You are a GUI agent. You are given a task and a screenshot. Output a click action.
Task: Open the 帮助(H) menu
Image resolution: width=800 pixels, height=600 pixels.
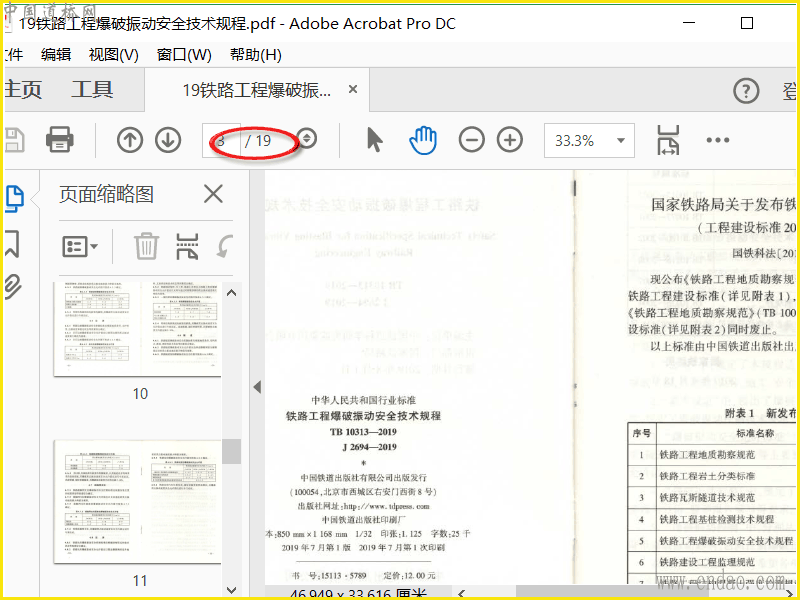pyautogui.click(x=256, y=55)
